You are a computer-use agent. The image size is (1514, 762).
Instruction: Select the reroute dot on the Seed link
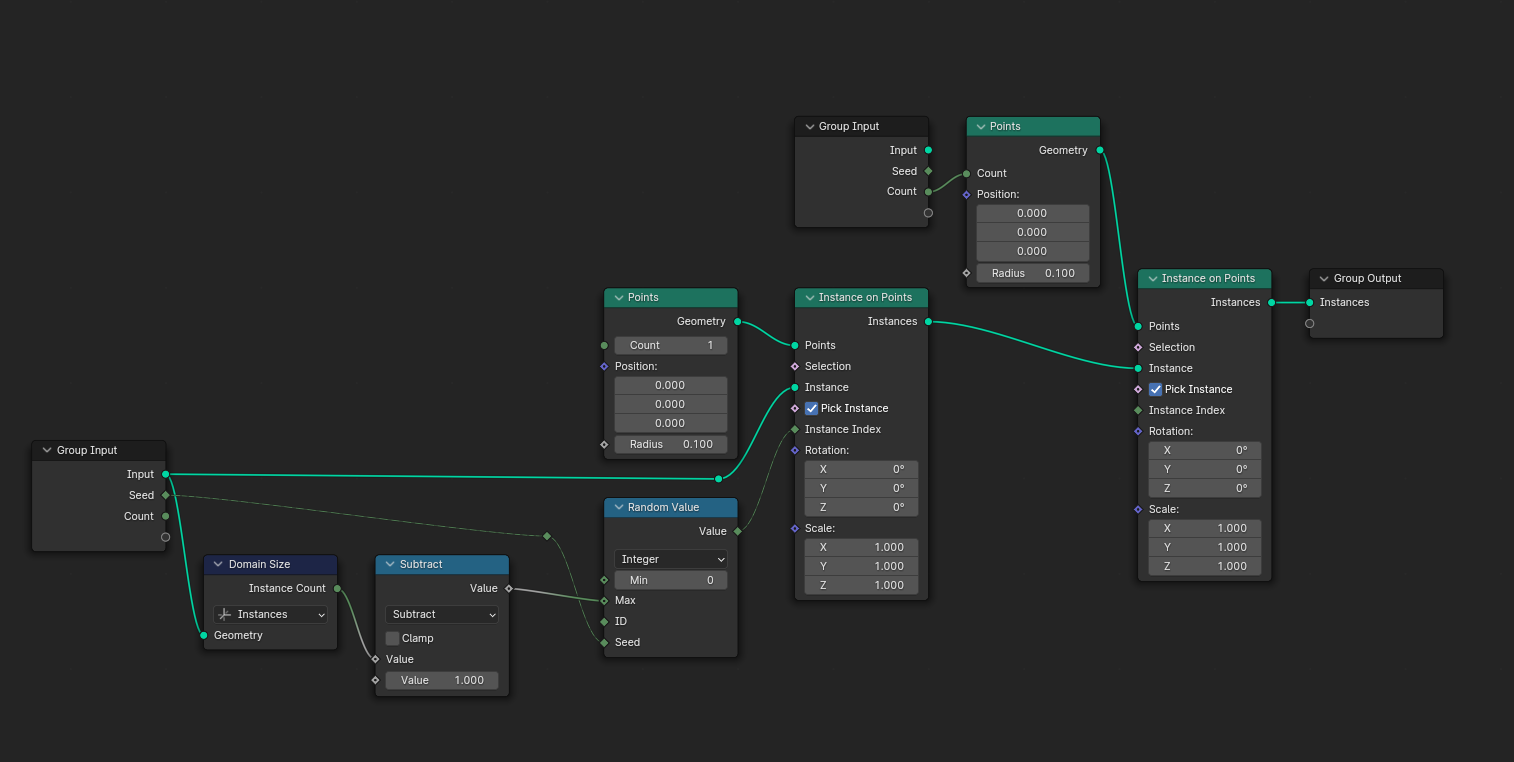(x=547, y=536)
